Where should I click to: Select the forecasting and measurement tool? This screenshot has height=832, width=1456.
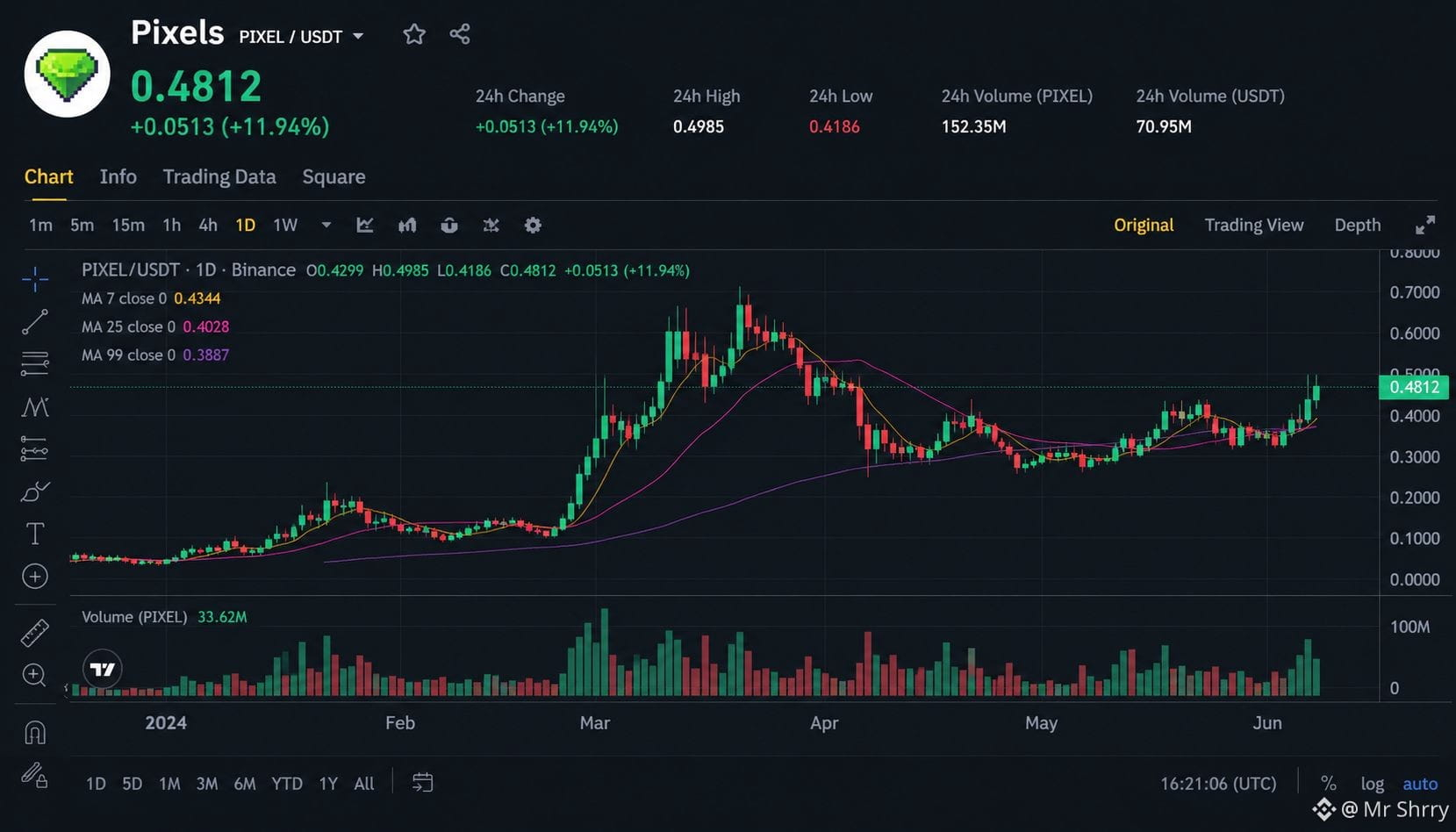[35, 449]
